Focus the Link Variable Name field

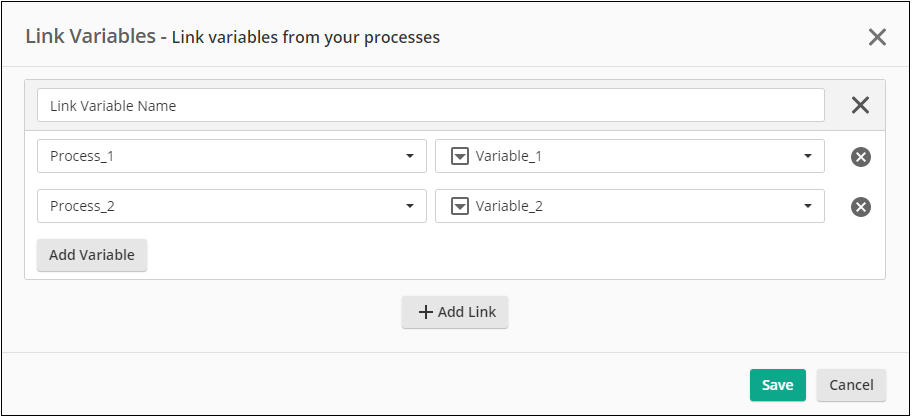click(430, 105)
